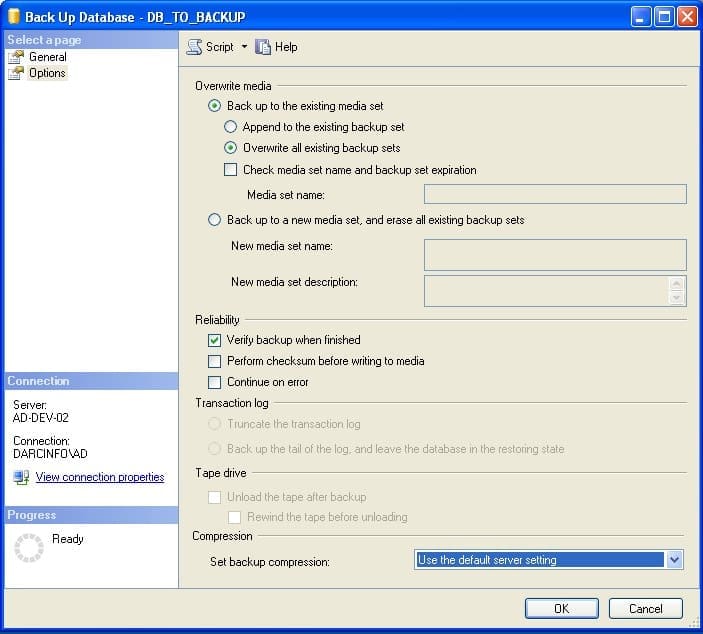Viewport: 703px width, 634px height.
Task: Click description field scroll down arrow
Action: pos(677,298)
